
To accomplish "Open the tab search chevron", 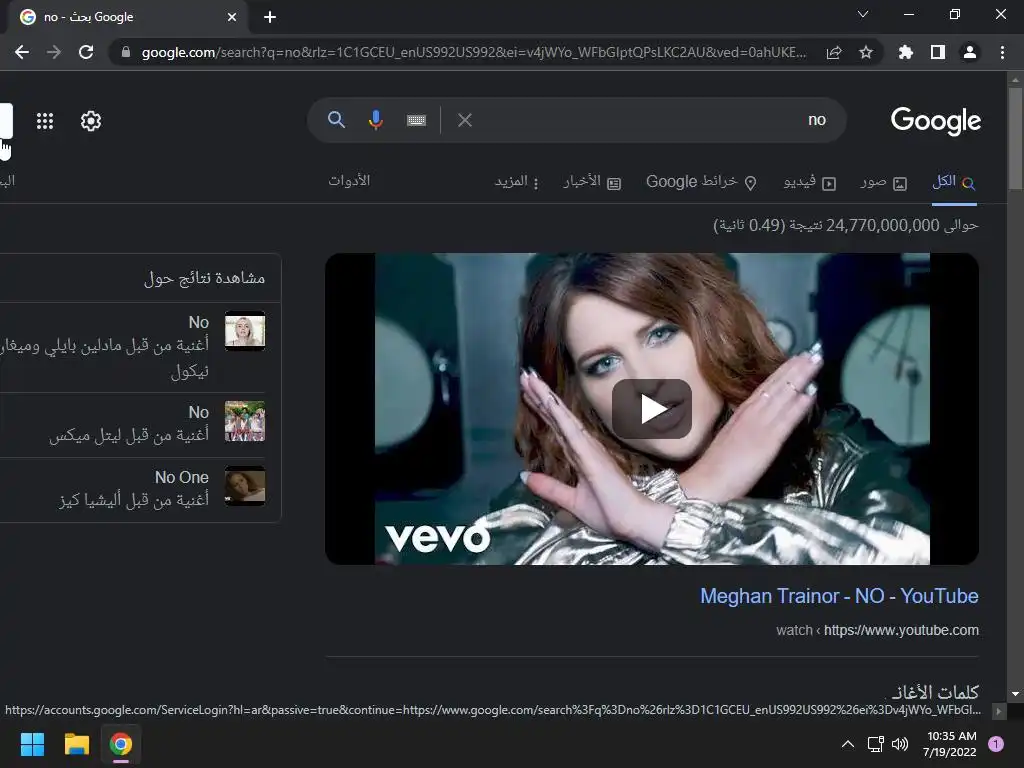I will 863,14.
